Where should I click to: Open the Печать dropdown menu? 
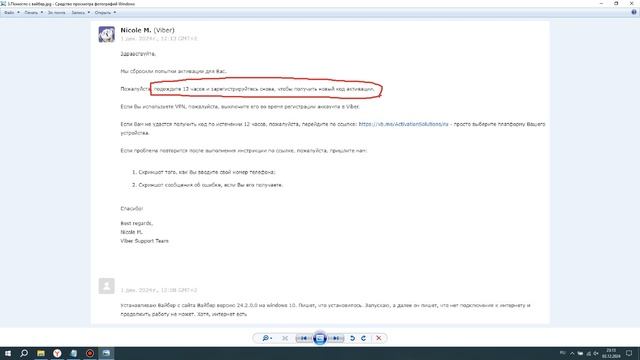tap(33, 13)
